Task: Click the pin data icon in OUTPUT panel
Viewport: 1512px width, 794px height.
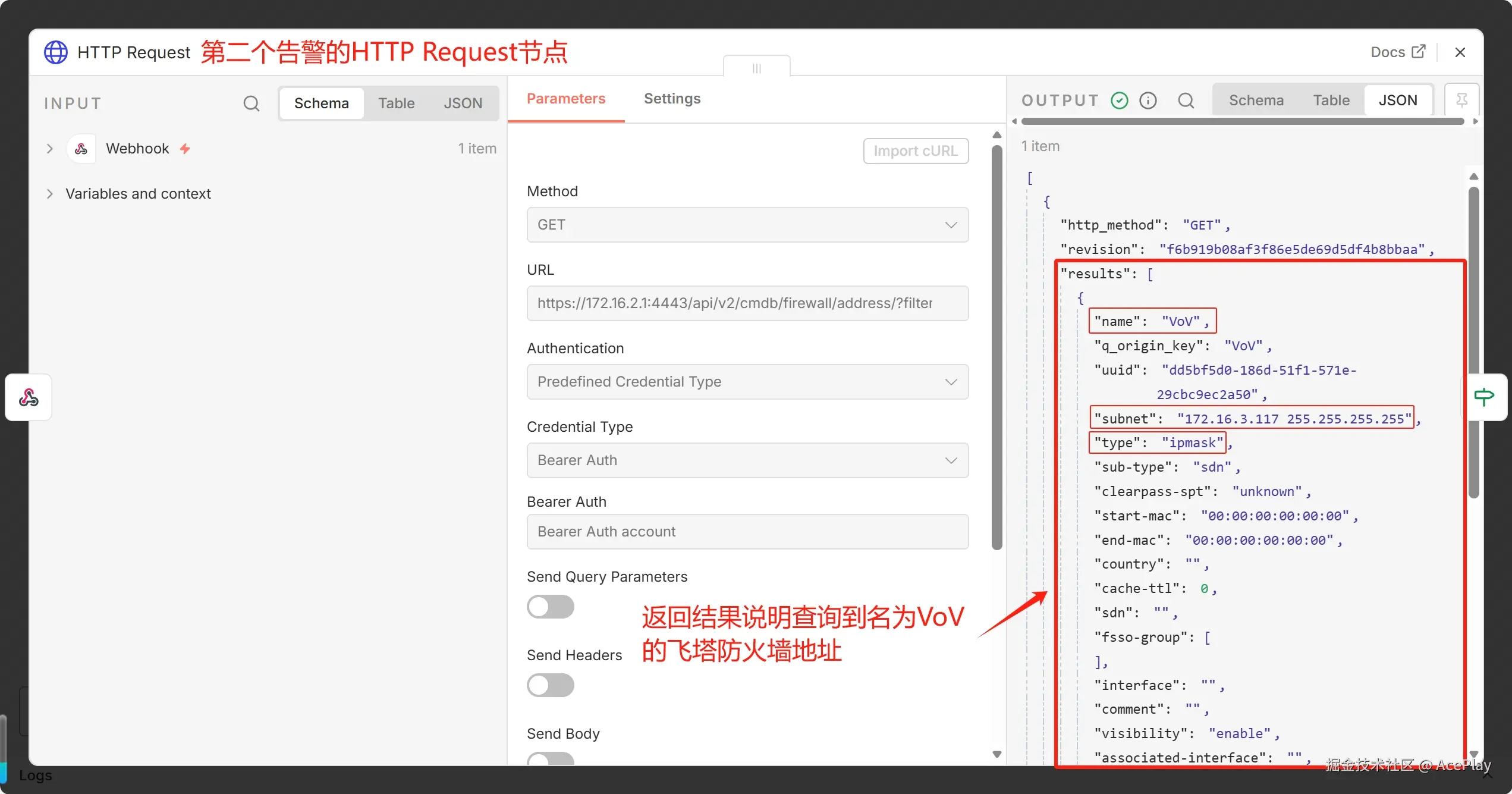Action: 1462,99
